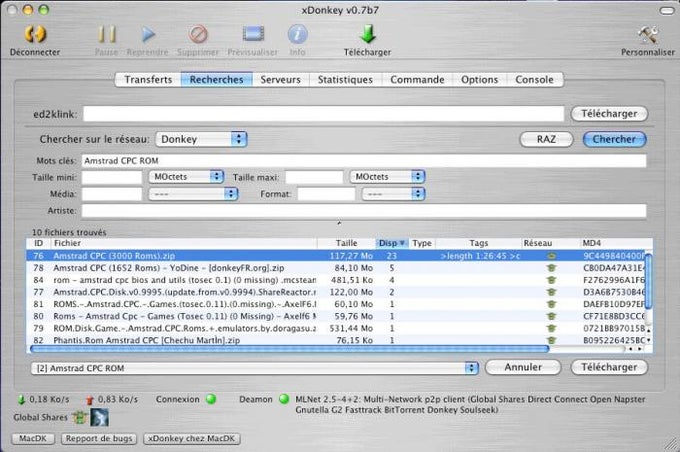Click the Global Shares blue avatar thumbnail
This screenshot has height=452, width=680.
99,418
